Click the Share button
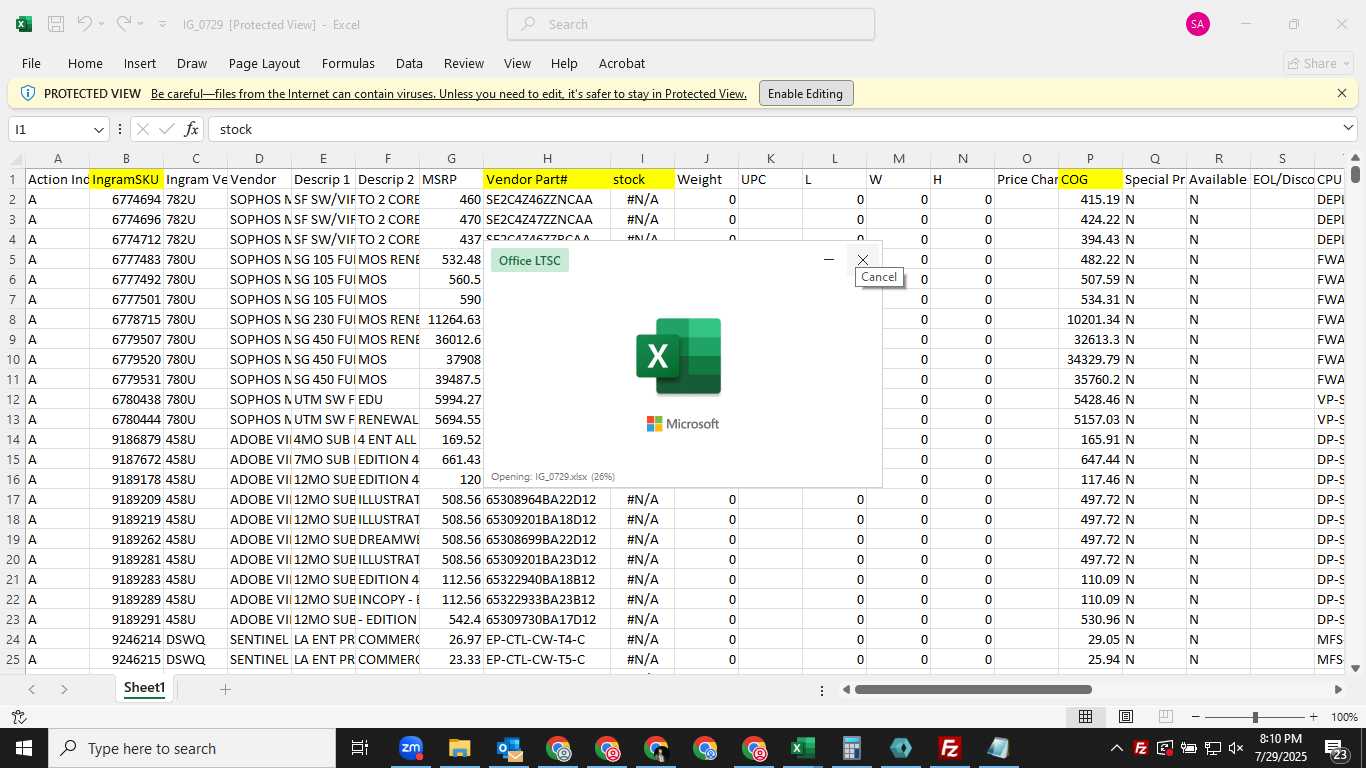 tap(1318, 63)
